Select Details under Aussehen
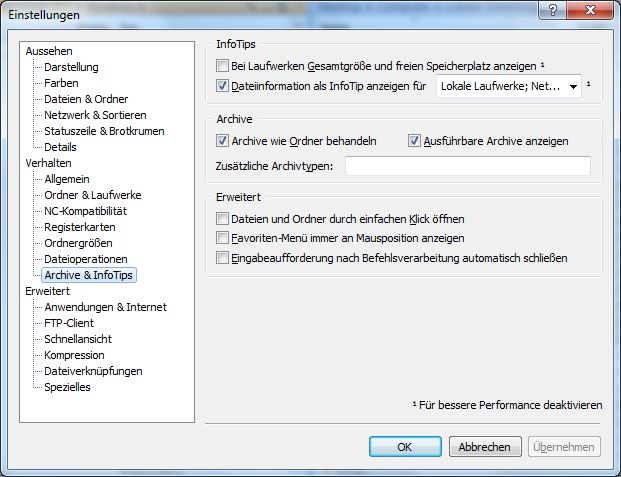 [x=60, y=147]
